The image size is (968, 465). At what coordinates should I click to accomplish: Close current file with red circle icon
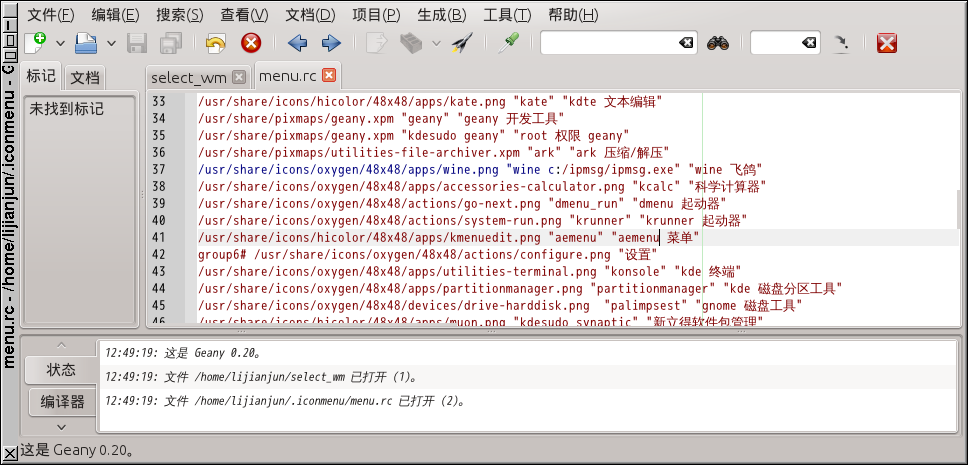click(251, 43)
